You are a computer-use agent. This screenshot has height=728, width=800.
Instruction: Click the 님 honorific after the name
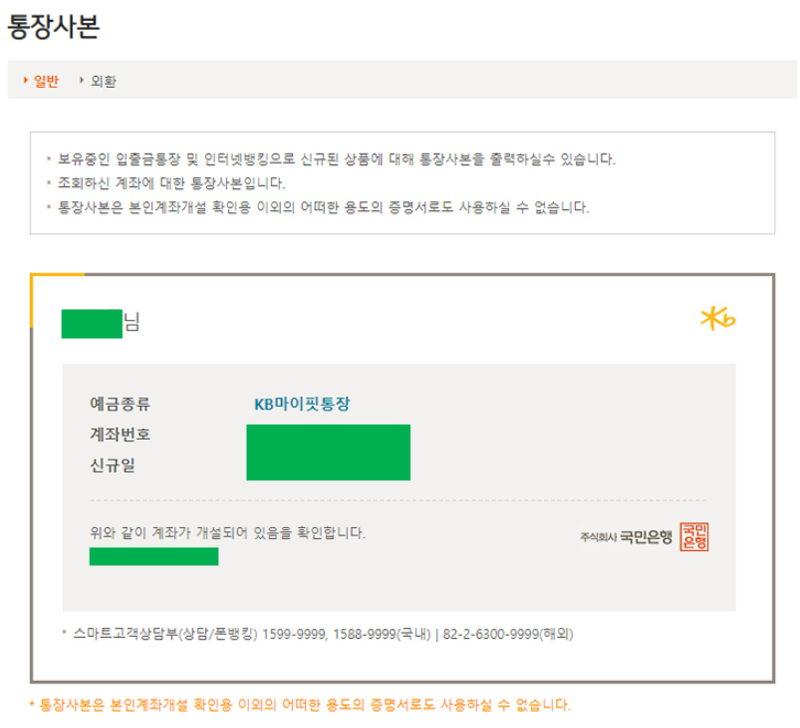pyautogui.click(x=131, y=322)
